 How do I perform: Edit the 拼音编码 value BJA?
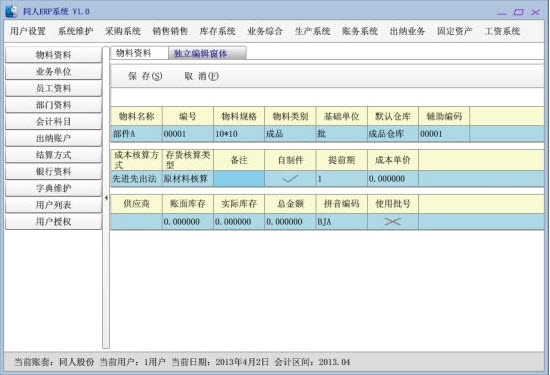[x=341, y=222]
